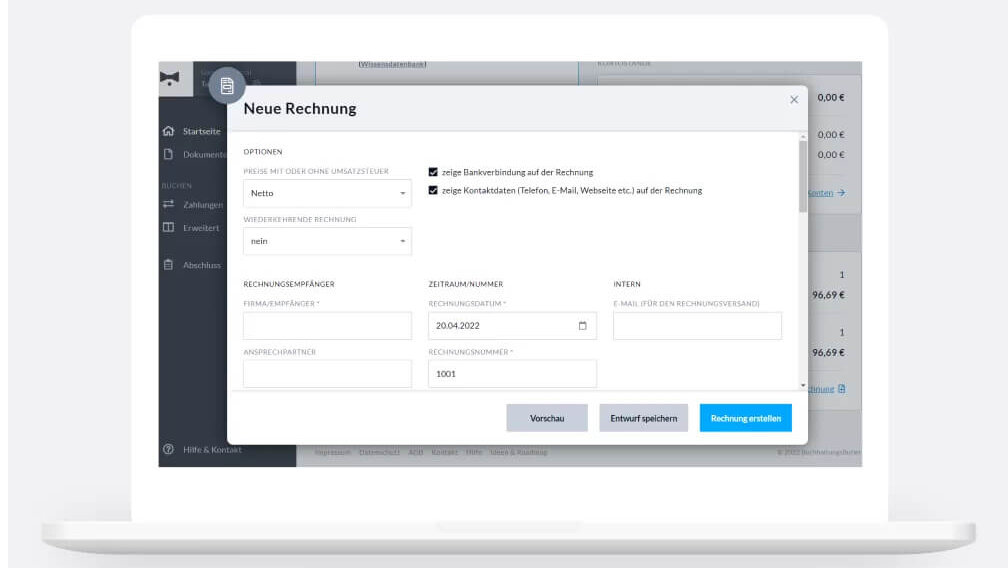Uncheck 'zeige Kontaktdaten' on invoice checkbox
Image resolution: width=1008 pixels, height=568 pixels.
click(x=433, y=190)
